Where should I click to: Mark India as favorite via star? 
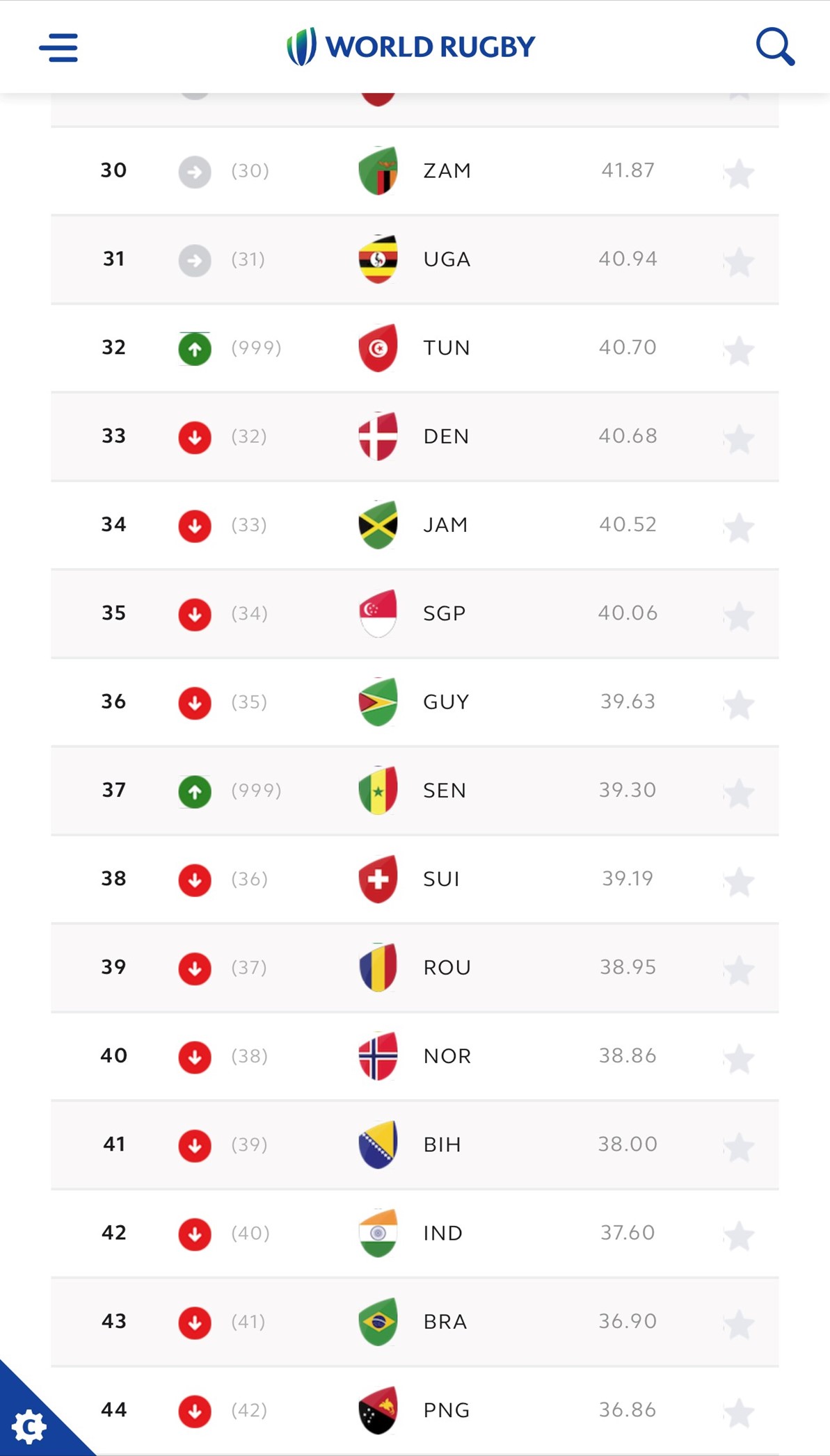(739, 1236)
